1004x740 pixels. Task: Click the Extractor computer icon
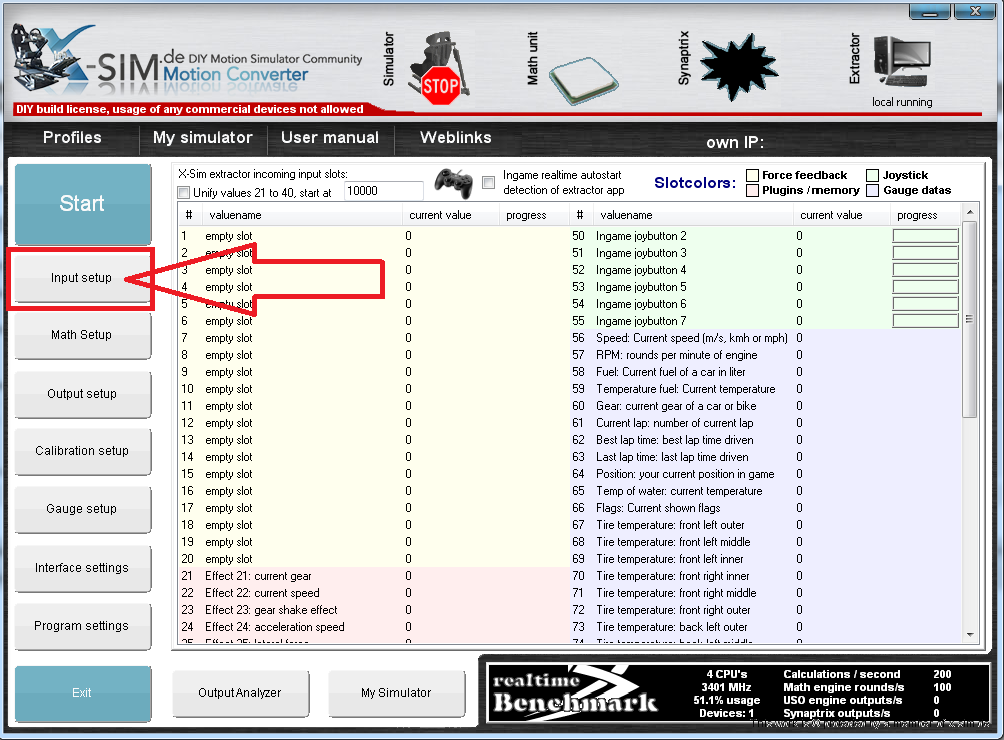coord(901,65)
